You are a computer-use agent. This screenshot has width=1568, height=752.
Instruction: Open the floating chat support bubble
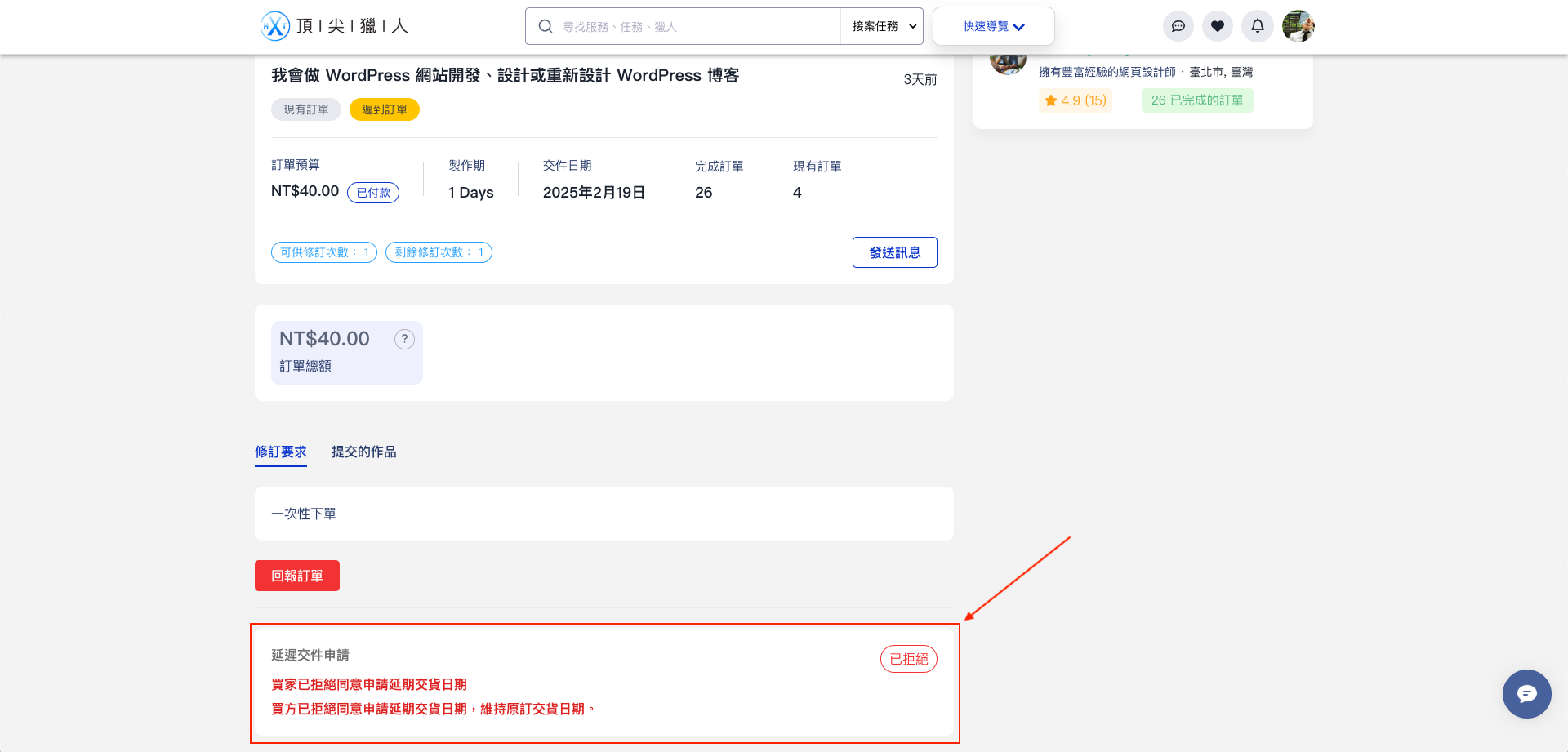coord(1526,693)
